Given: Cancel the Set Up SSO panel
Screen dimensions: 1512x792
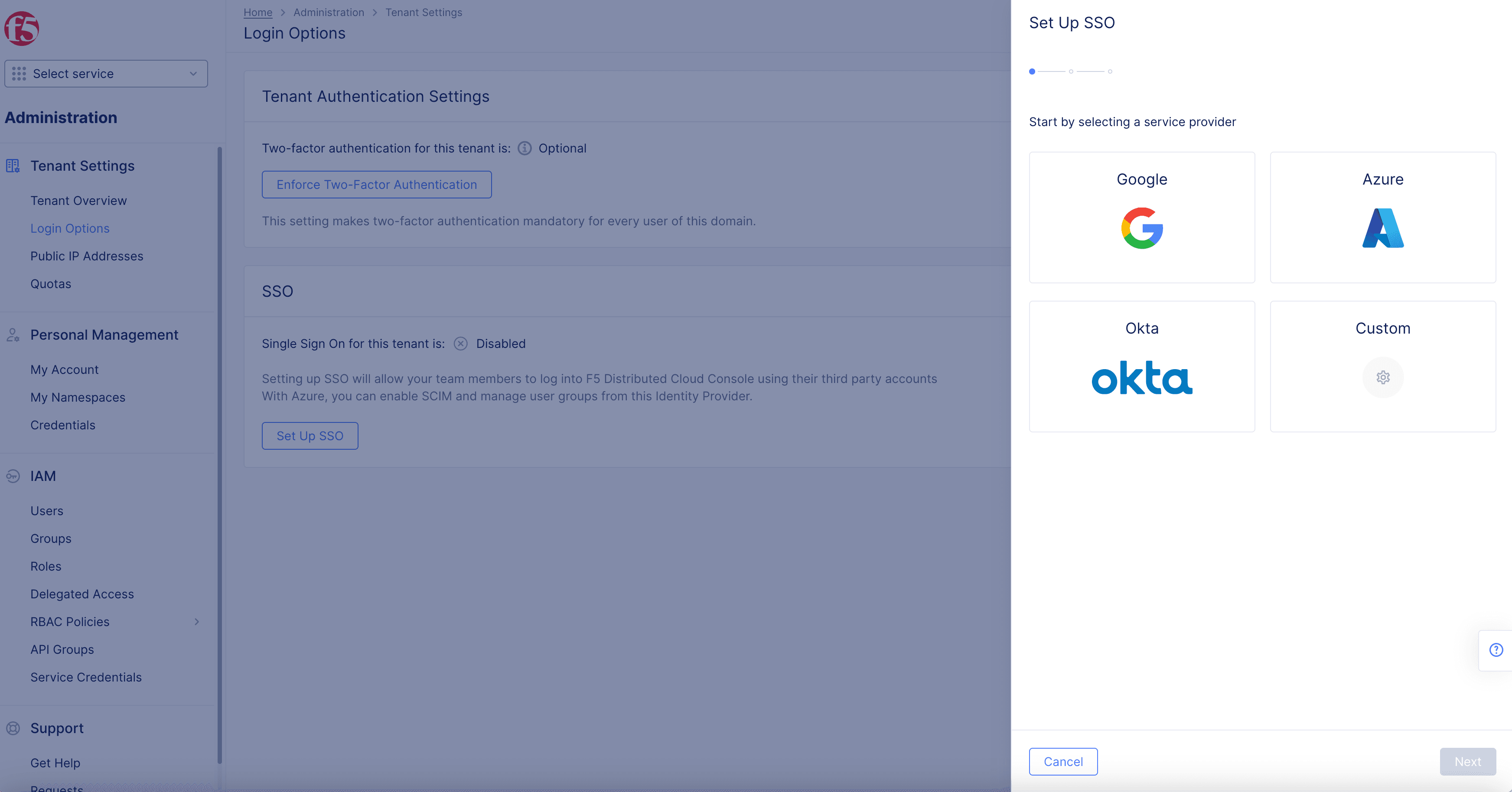Looking at the screenshot, I should pos(1063,762).
